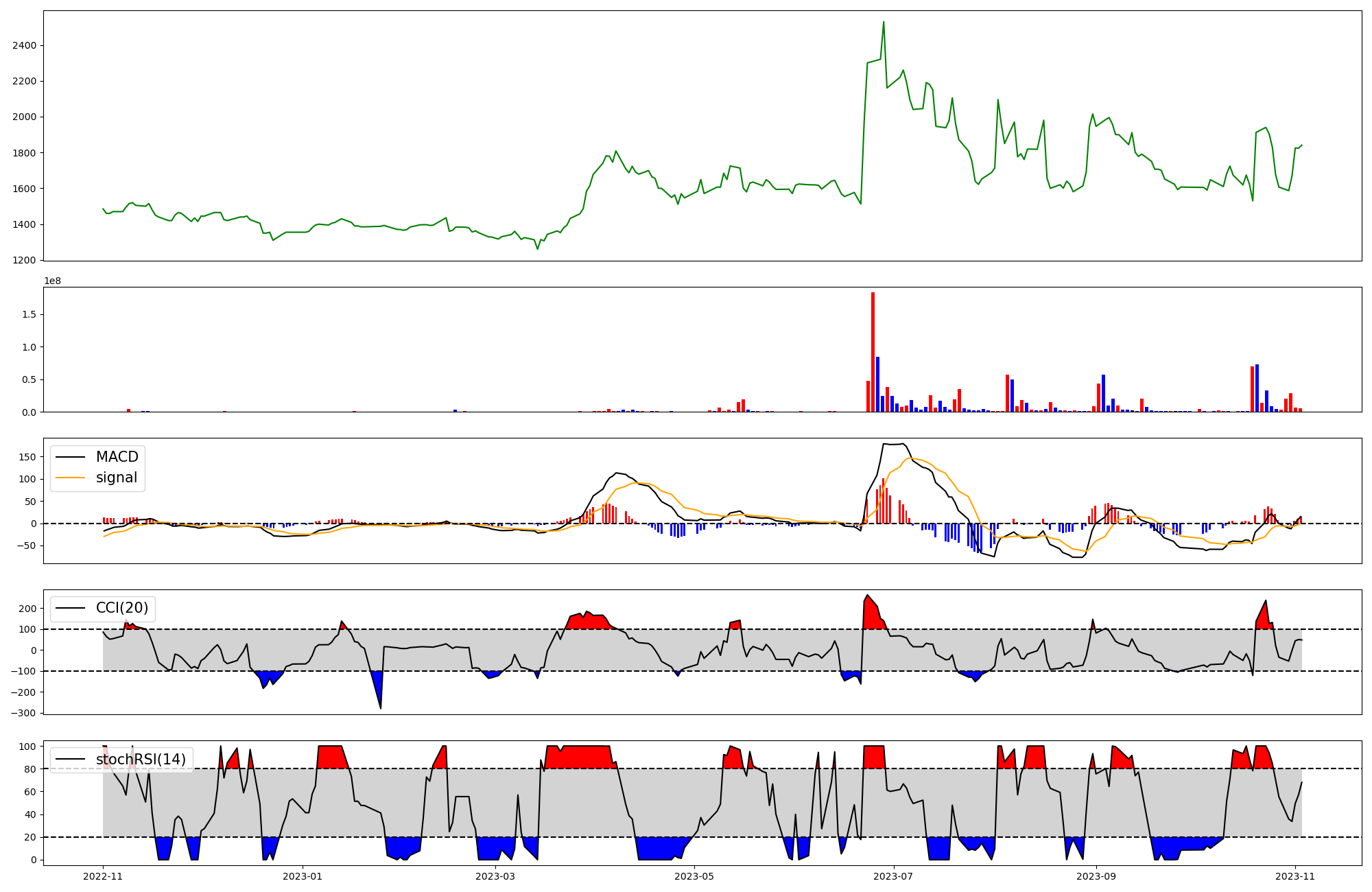The image size is (1372, 892).
Task: Click the 1200 price axis tick label
Action: pyautogui.click(x=24, y=260)
